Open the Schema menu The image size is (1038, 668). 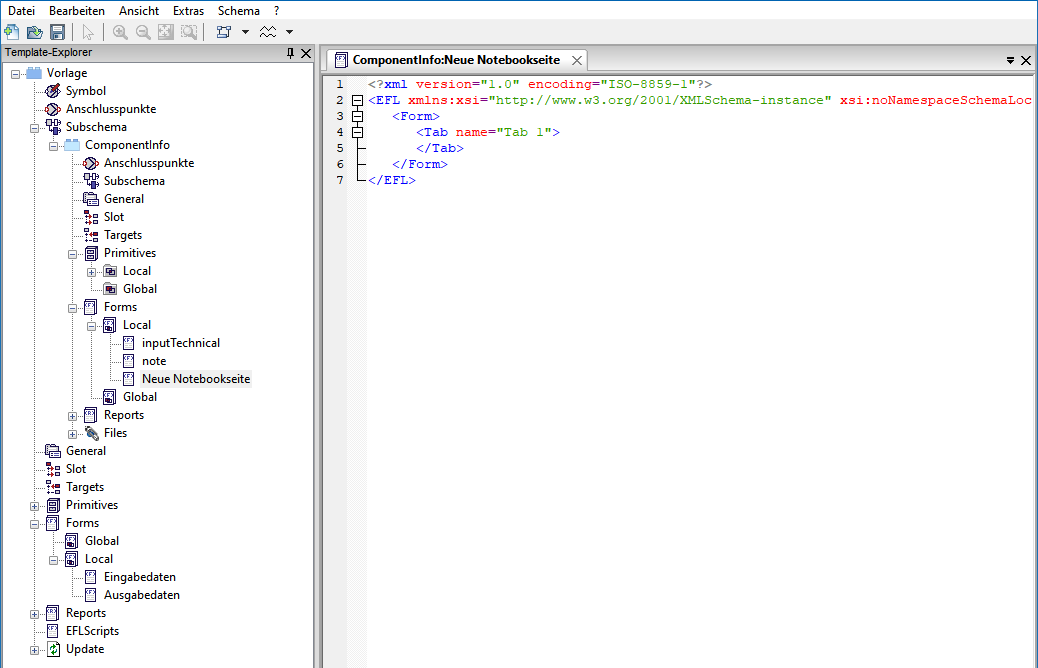(x=238, y=11)
